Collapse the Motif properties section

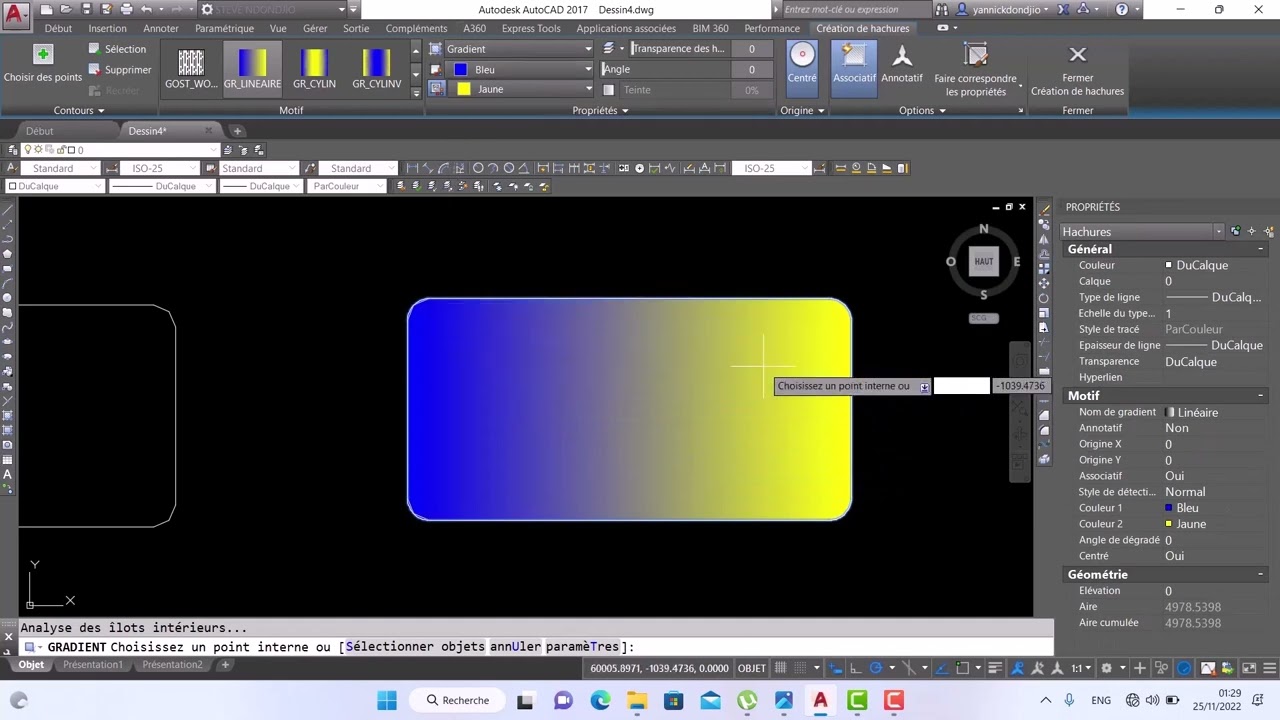[1260, 396]
